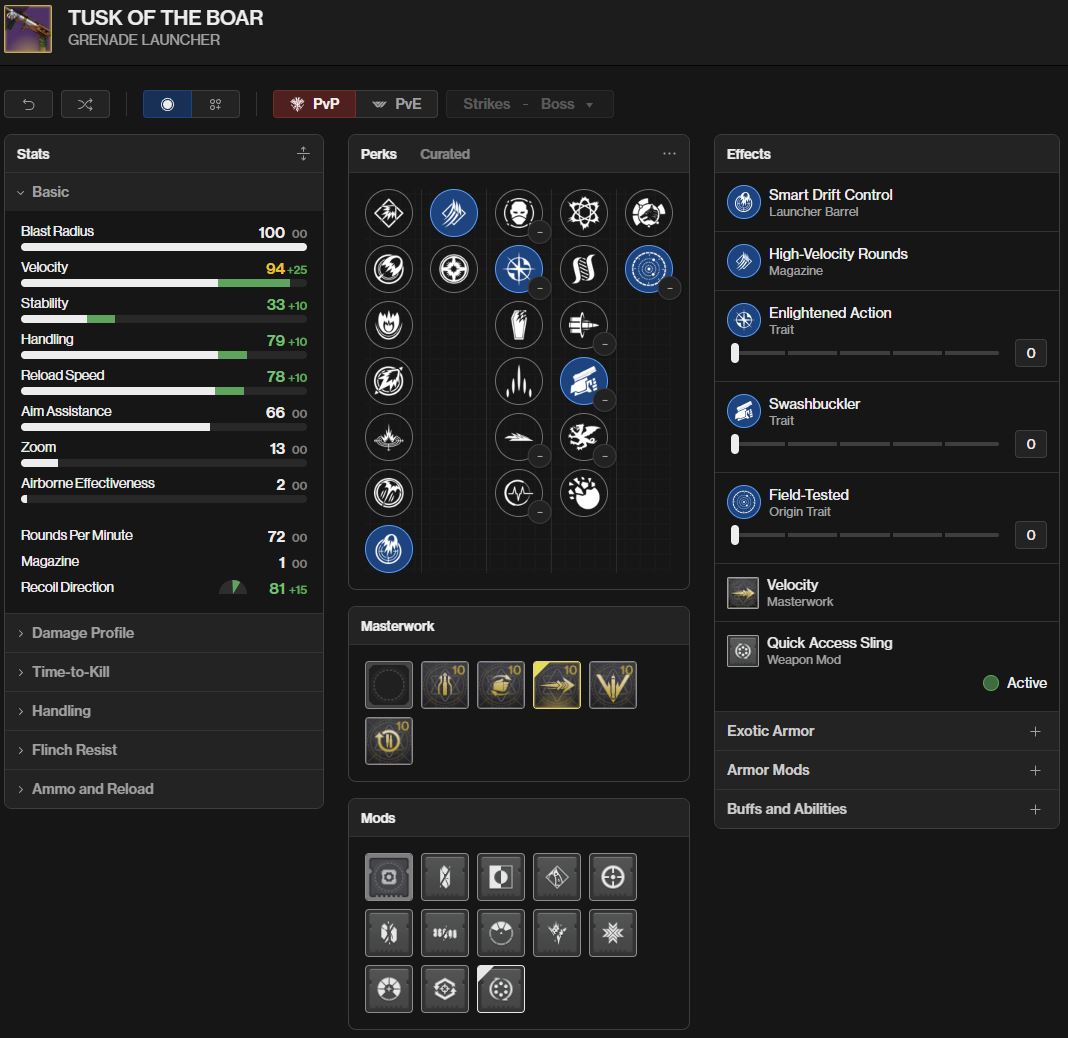Switch to the Curated perks tab
Screen dimensions: 1068x1038
click(x=445, y=154)
